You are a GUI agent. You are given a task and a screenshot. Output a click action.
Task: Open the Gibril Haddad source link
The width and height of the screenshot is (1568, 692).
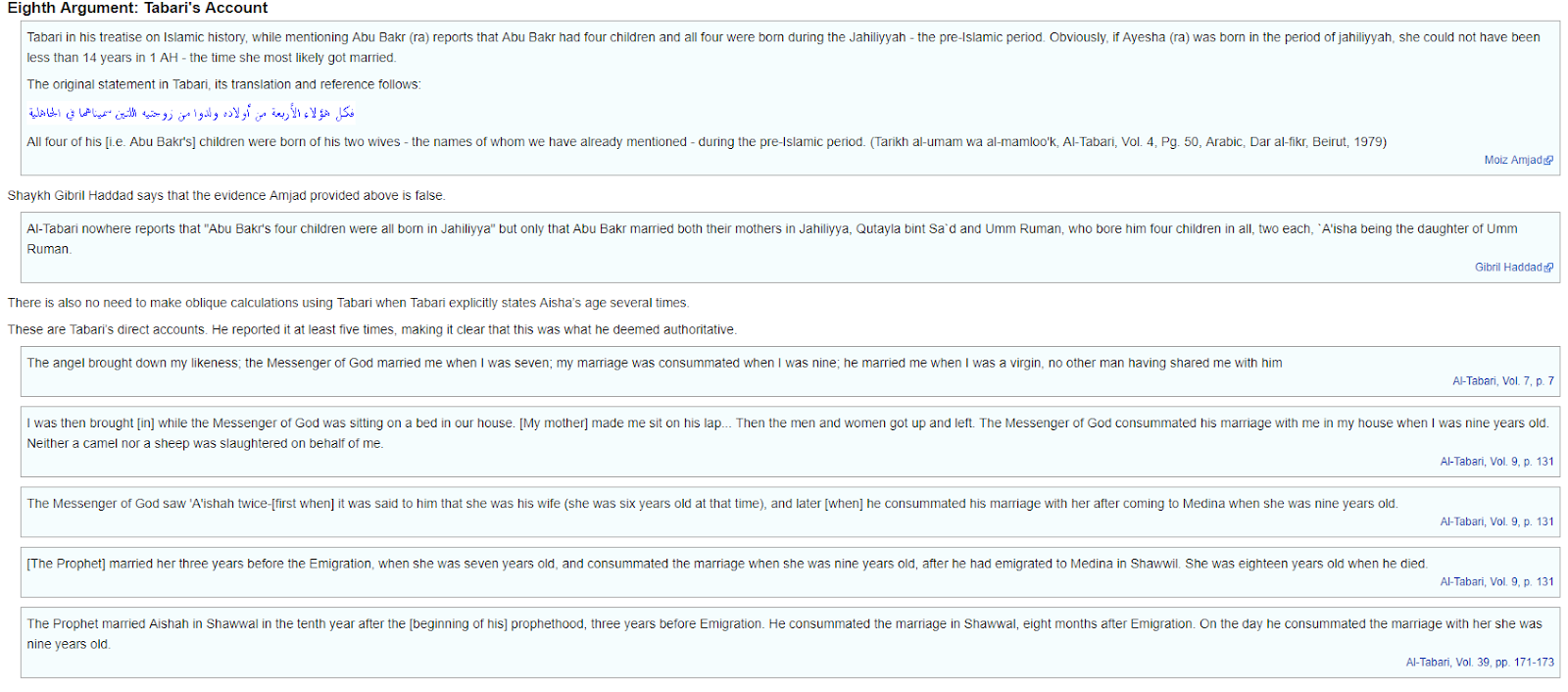pos(1507,268)
